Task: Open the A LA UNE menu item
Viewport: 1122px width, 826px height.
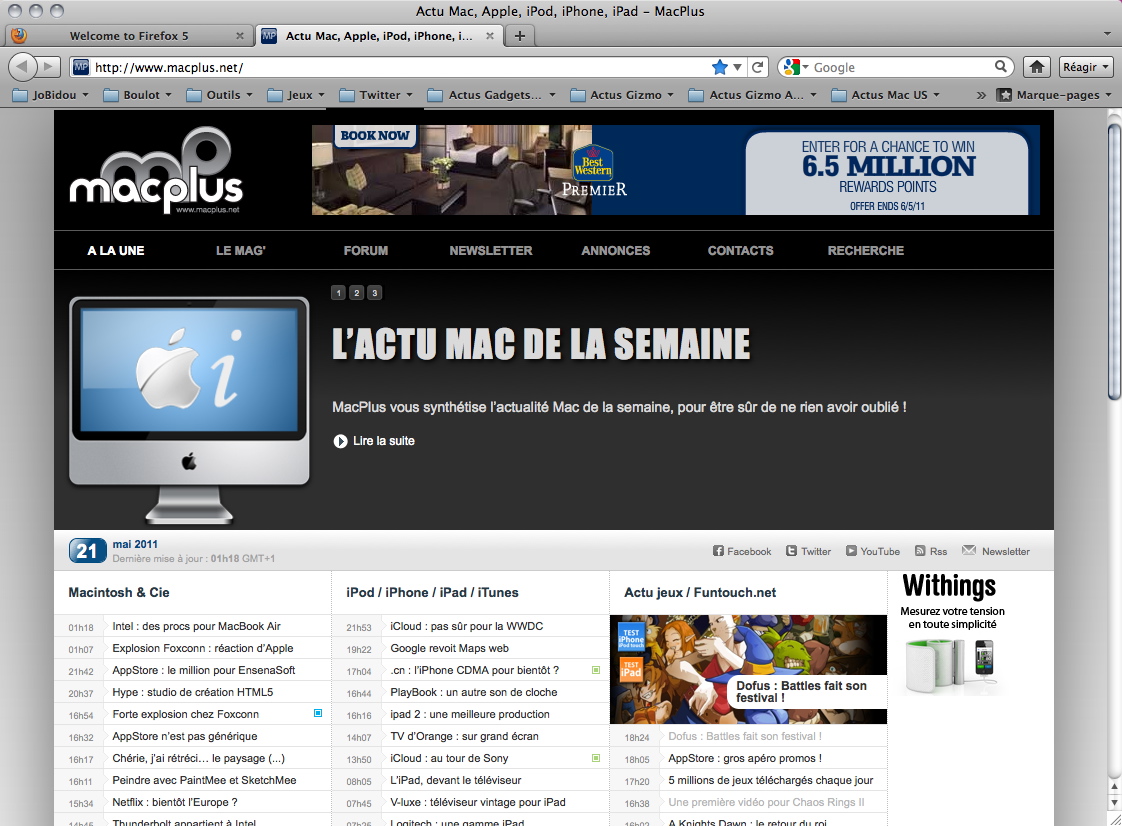Action: 116,251
